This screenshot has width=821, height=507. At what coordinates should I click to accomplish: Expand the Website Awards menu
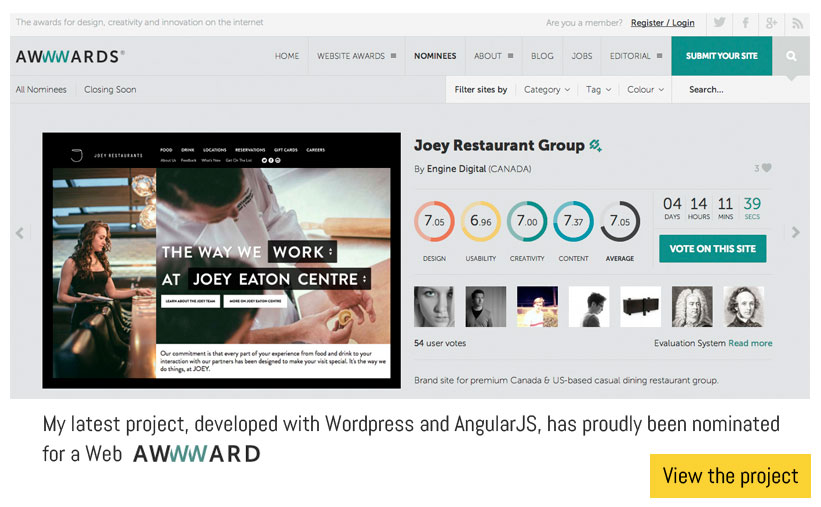click(x=356, y=56)
